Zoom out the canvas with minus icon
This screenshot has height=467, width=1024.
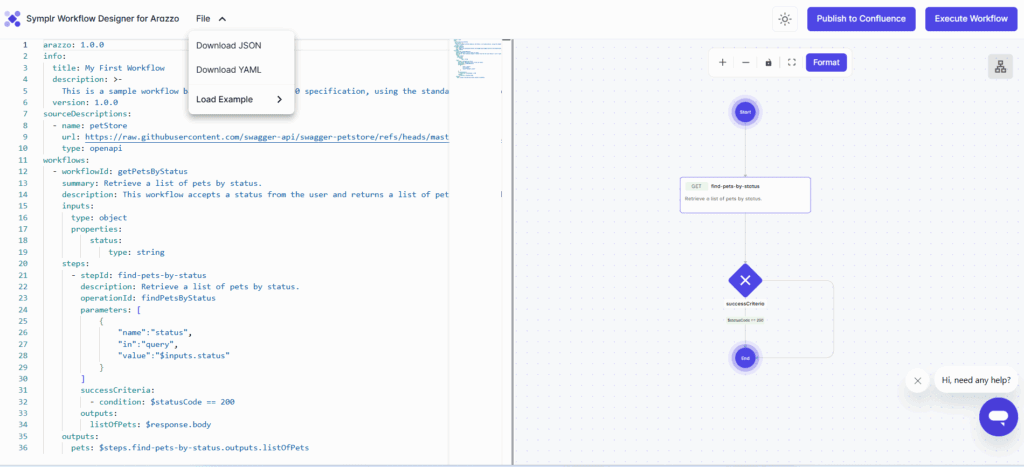click(x=745, y=63)
